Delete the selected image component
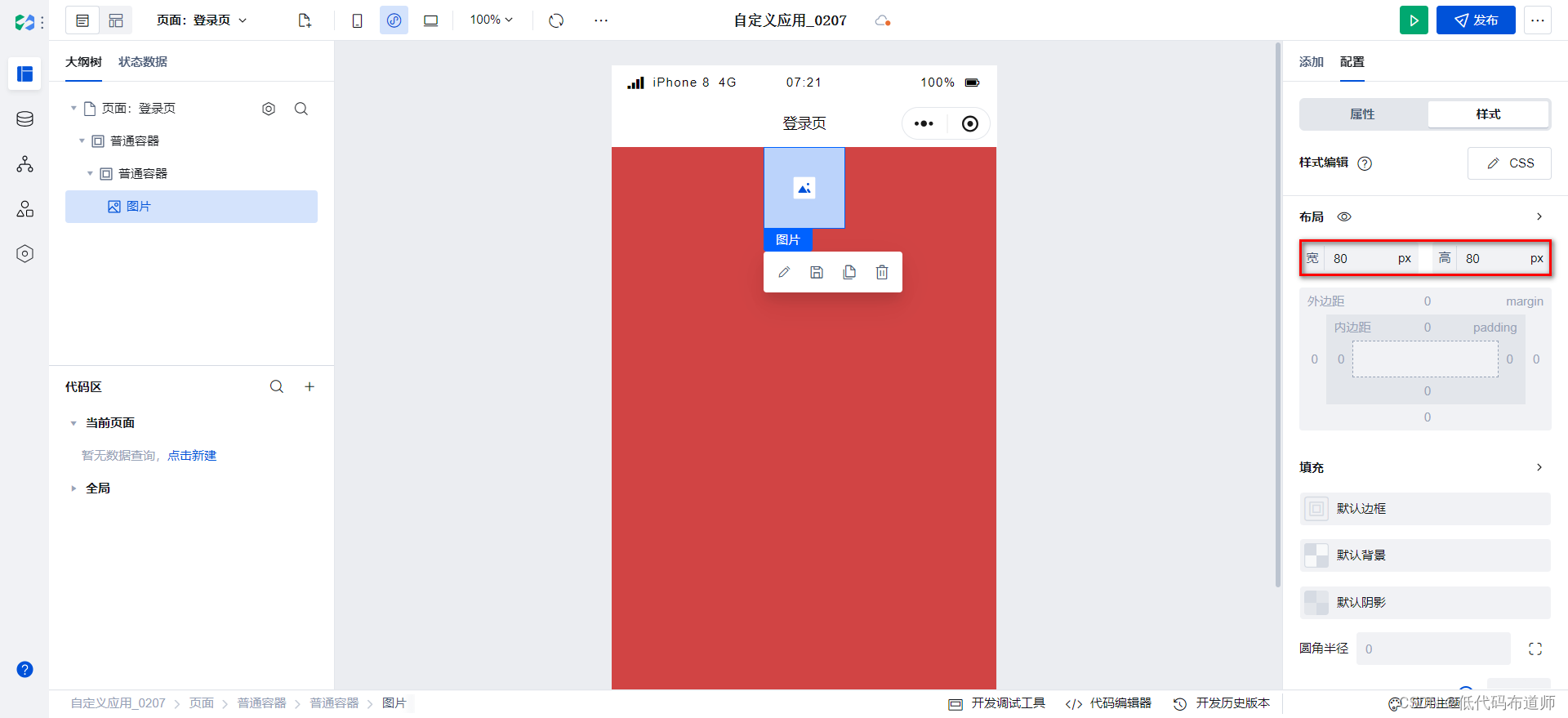Screen dimensions: 1568x718 (882, 272)
